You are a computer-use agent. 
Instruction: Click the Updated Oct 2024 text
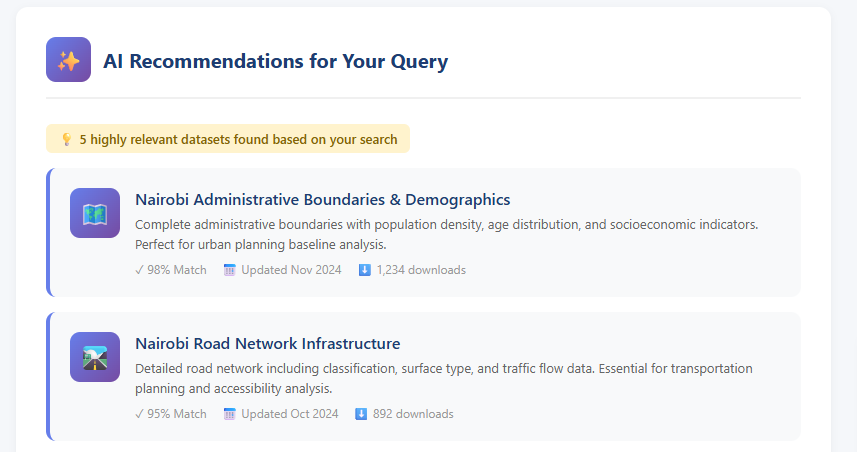tap(290, 414)
